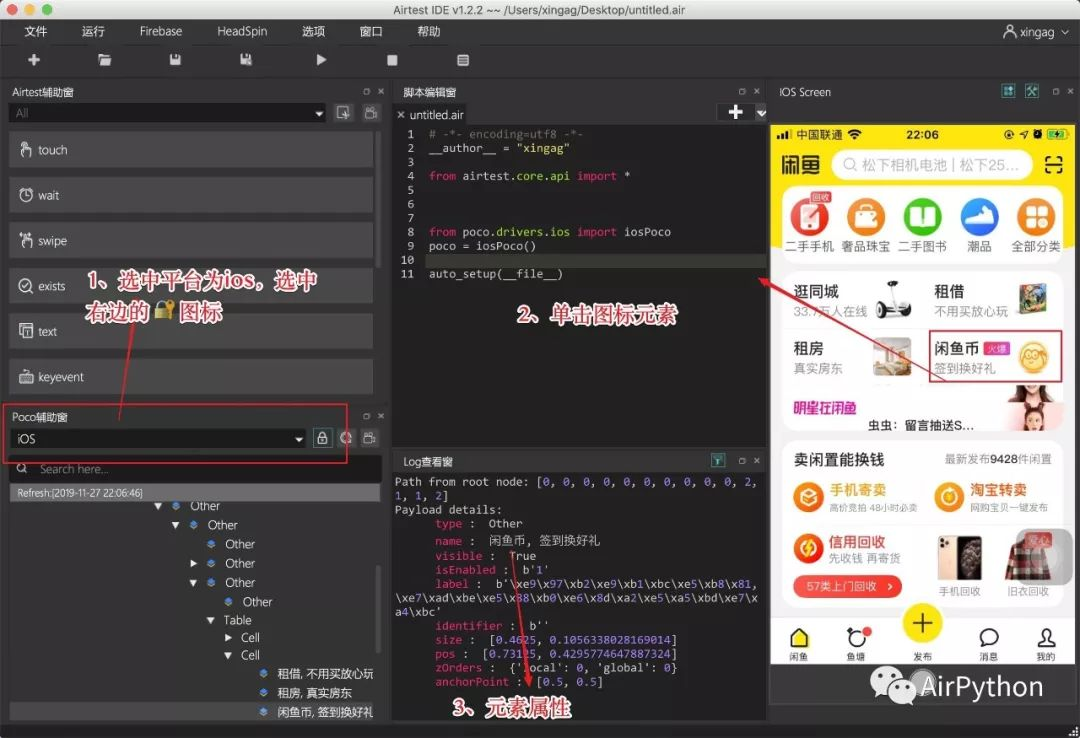This screenshot has width=1080, height=738.
Task: Tap the 全部分类 category icon
Action: pos(1036,216)
